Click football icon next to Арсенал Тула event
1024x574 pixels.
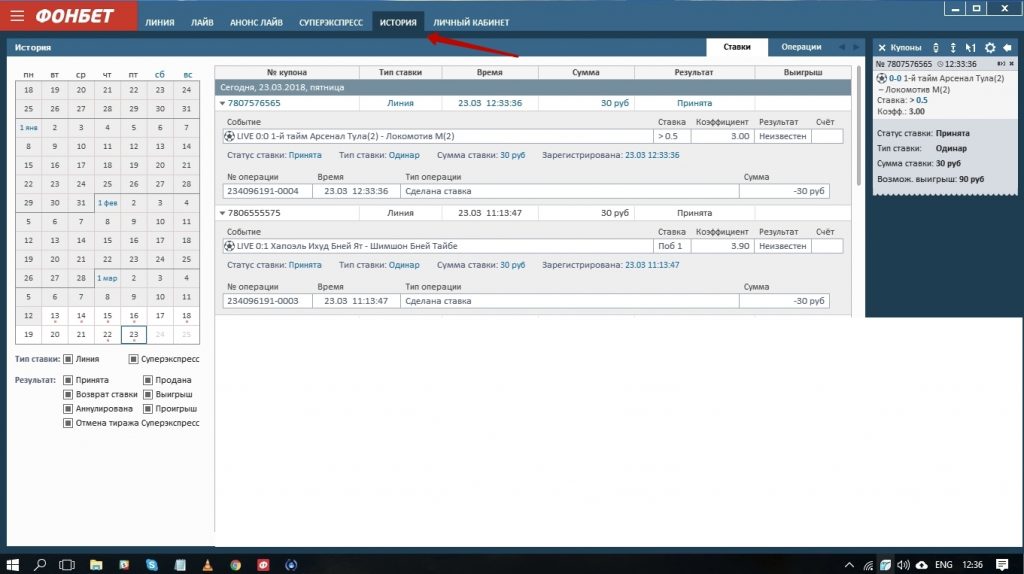tap(229, 136)
